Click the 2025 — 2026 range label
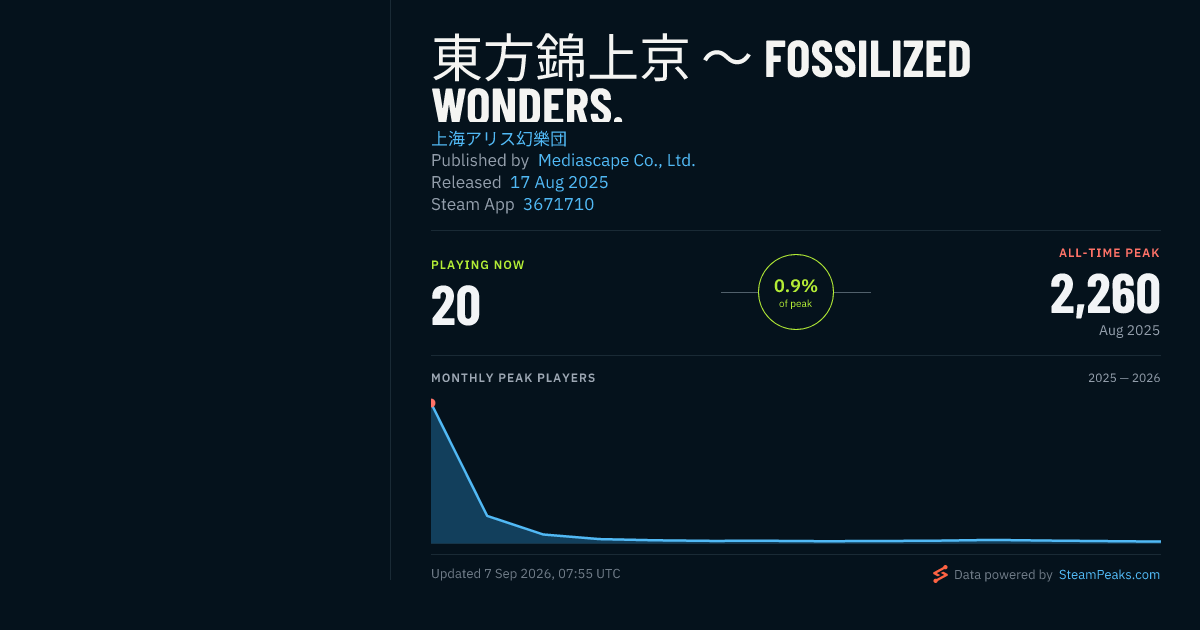1200x630 pixels. point(1124,378)
